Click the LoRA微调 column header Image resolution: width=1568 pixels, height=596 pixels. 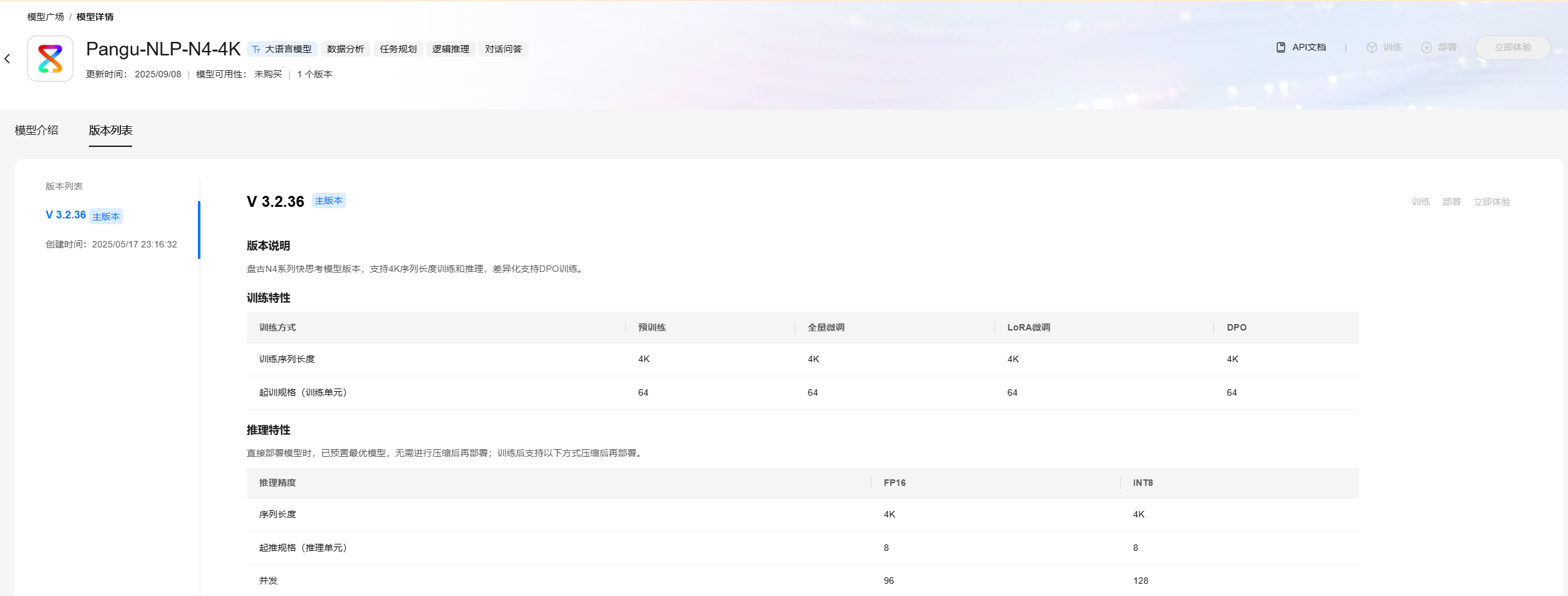[1029, 327]
